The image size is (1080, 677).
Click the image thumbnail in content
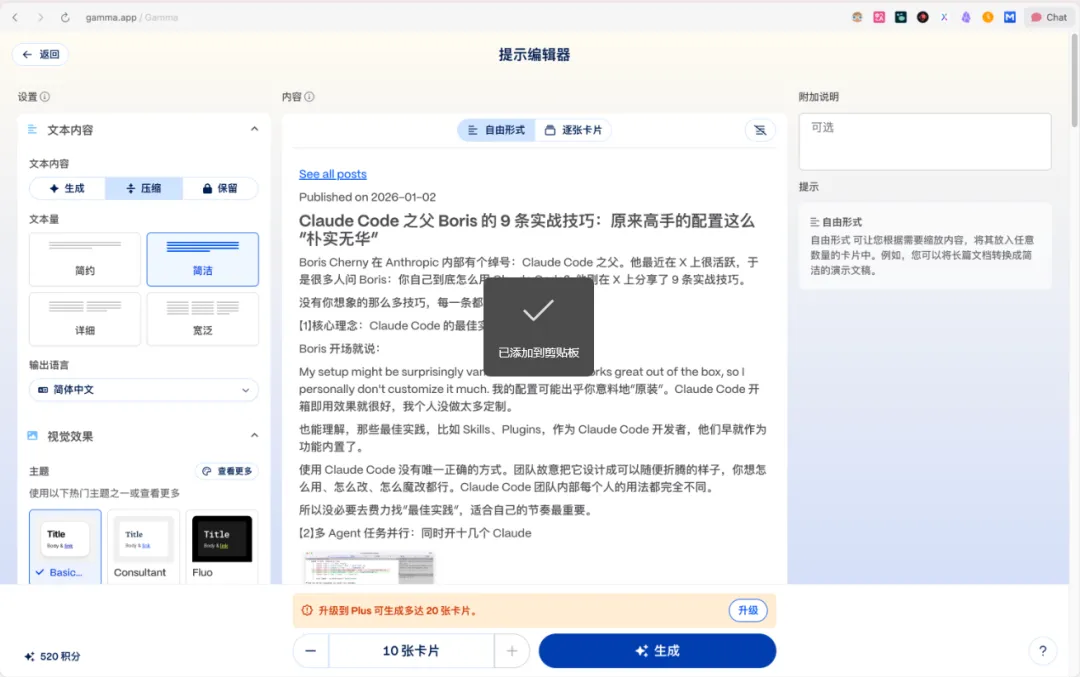pos(369,567)
